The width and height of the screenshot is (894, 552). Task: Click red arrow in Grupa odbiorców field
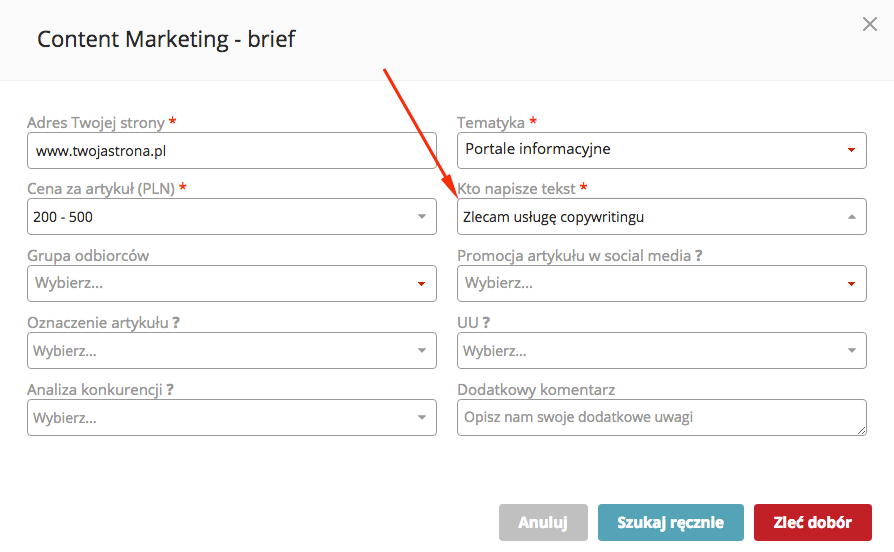(421, 284)
